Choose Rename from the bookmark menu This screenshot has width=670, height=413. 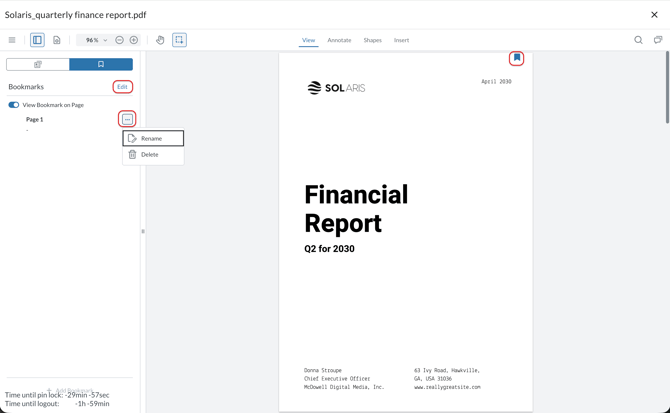click(x=153, y=138)
